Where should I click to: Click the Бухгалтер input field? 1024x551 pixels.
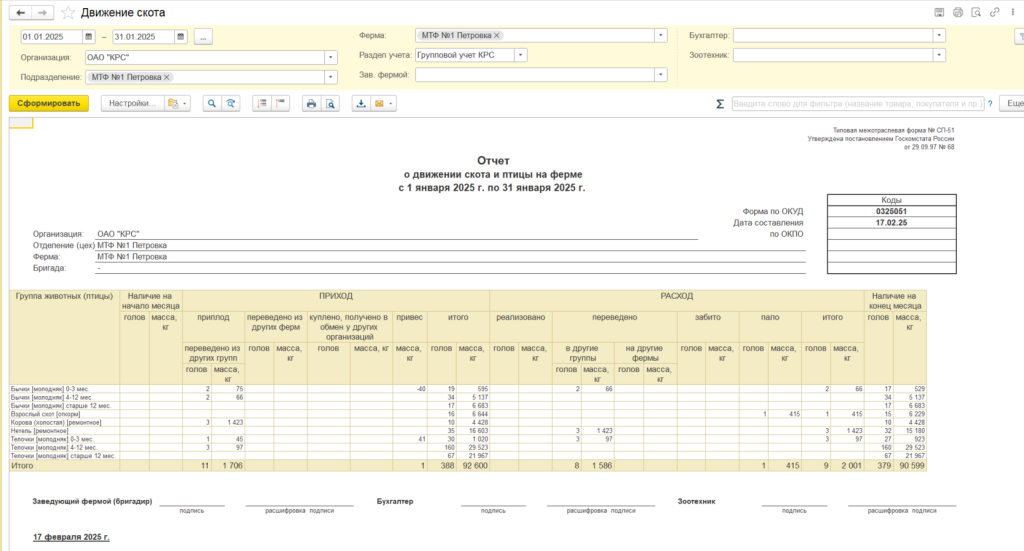click(833, 35)
